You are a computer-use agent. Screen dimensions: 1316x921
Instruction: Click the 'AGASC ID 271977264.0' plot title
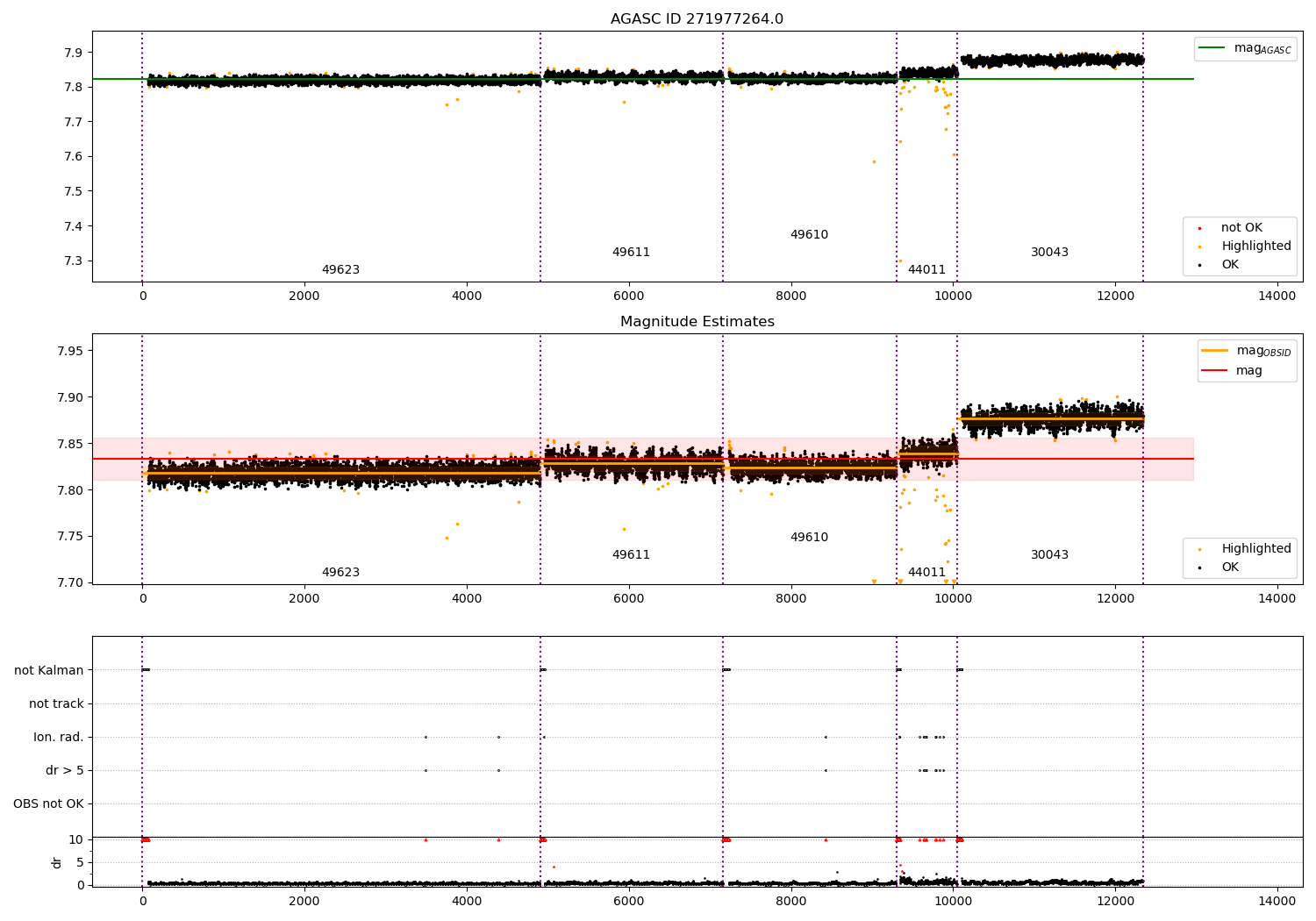click(697, 19)
